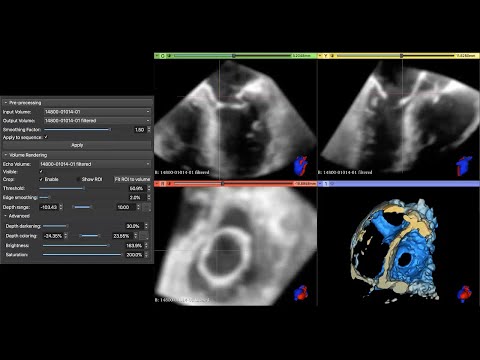Toggle the Apply to sequence checkbox
This screenshot has height=360, width=480.
coord(46,137)
